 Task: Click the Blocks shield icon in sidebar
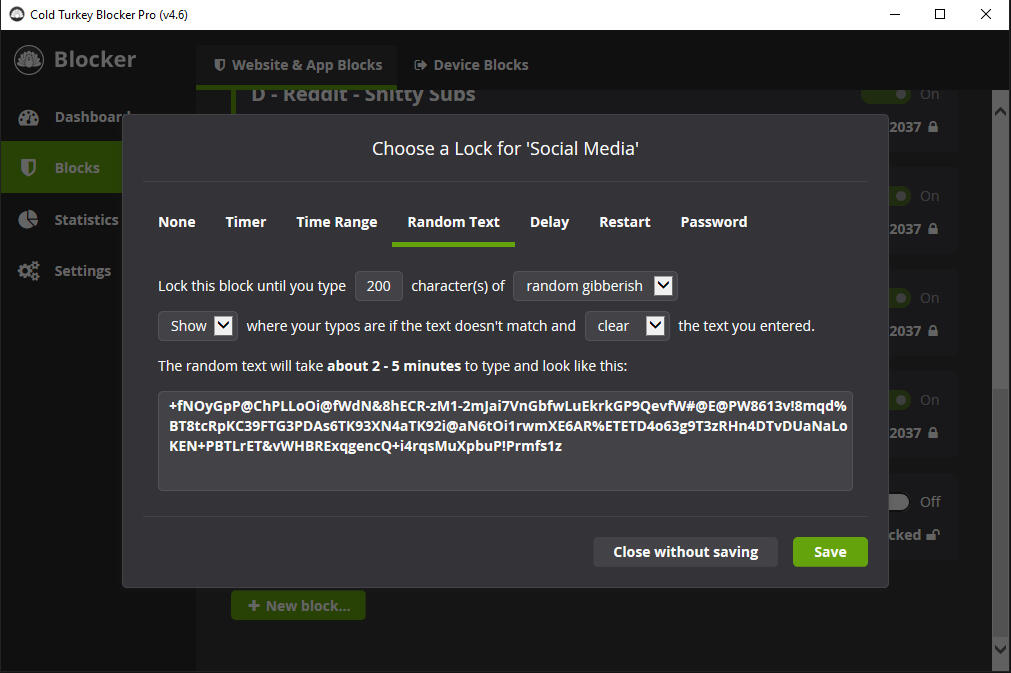(x=28, y=168)
